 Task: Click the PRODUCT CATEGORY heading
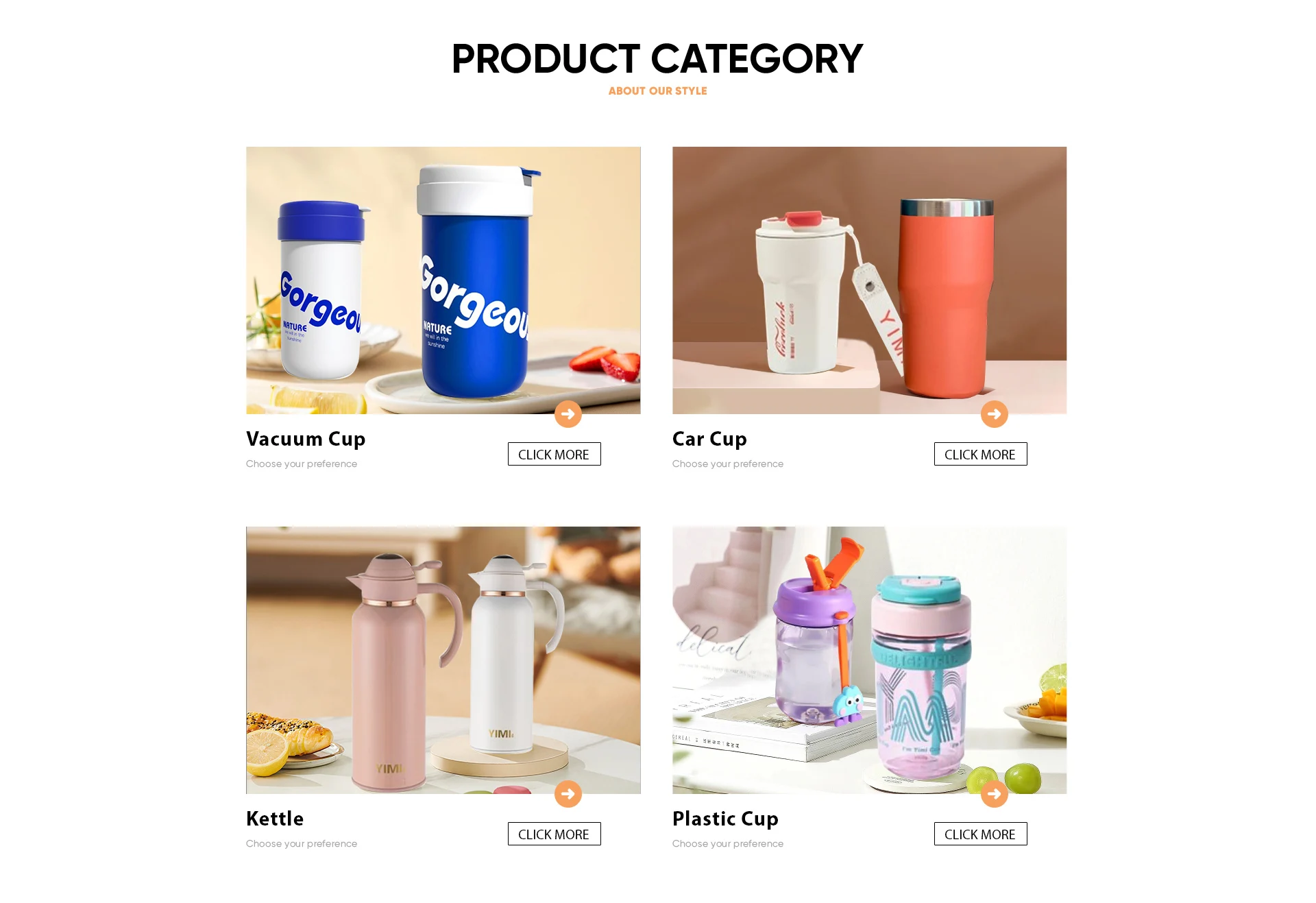point(657,59)
